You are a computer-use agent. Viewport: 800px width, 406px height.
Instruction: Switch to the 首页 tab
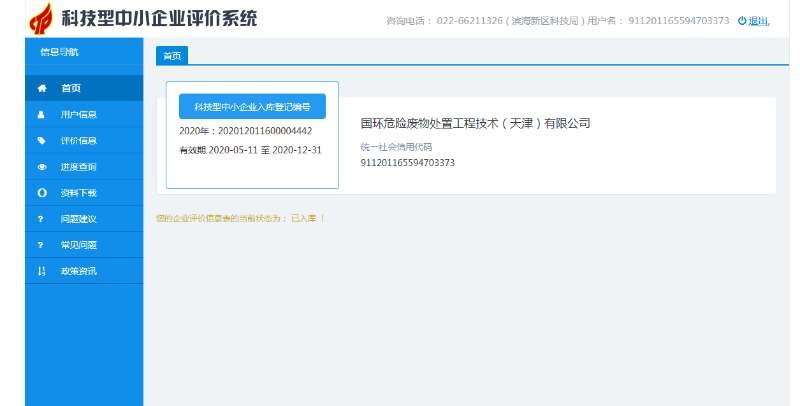coord(172,56)
